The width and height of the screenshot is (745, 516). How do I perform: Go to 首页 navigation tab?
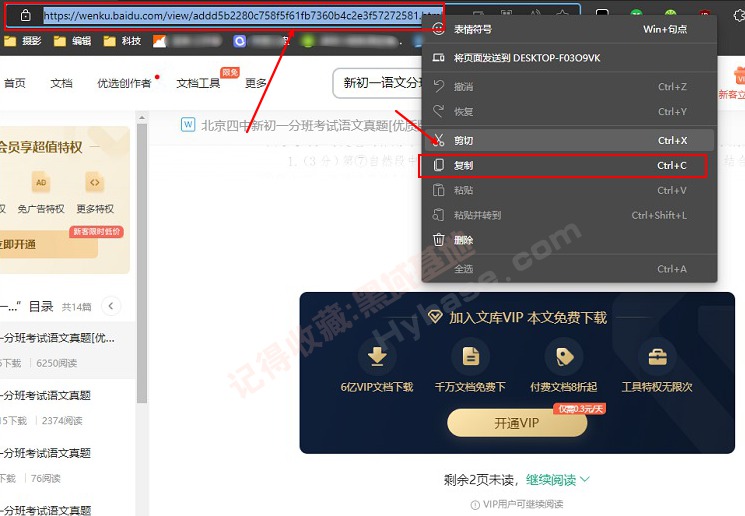tap(15, 84)
